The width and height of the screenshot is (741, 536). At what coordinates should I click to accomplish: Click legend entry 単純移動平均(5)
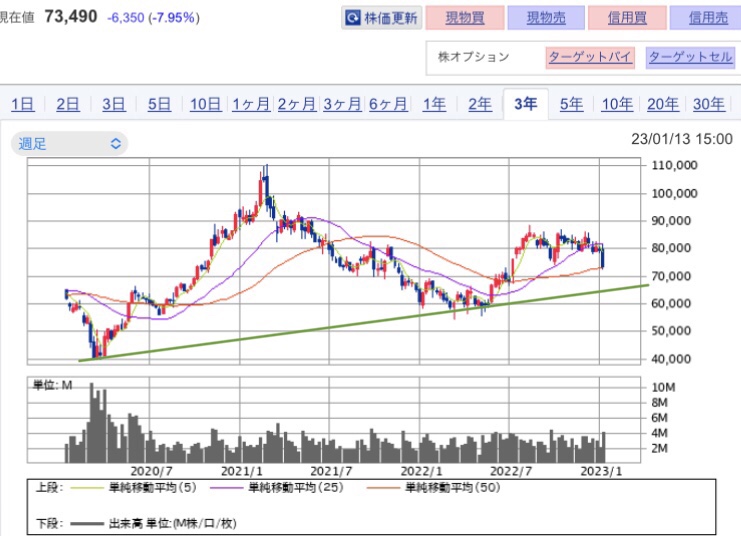[152, 487]
